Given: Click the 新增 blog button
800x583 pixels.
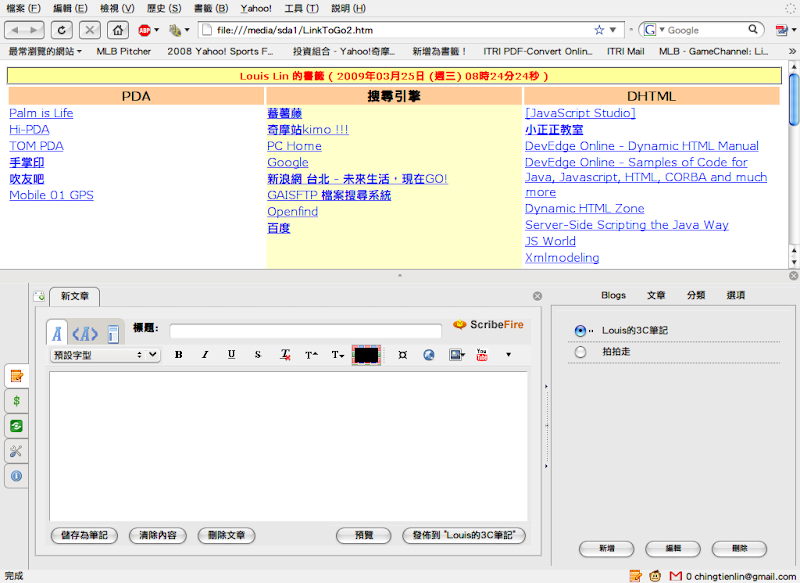Looking at the screenshot, I should (x=607, y=548).
